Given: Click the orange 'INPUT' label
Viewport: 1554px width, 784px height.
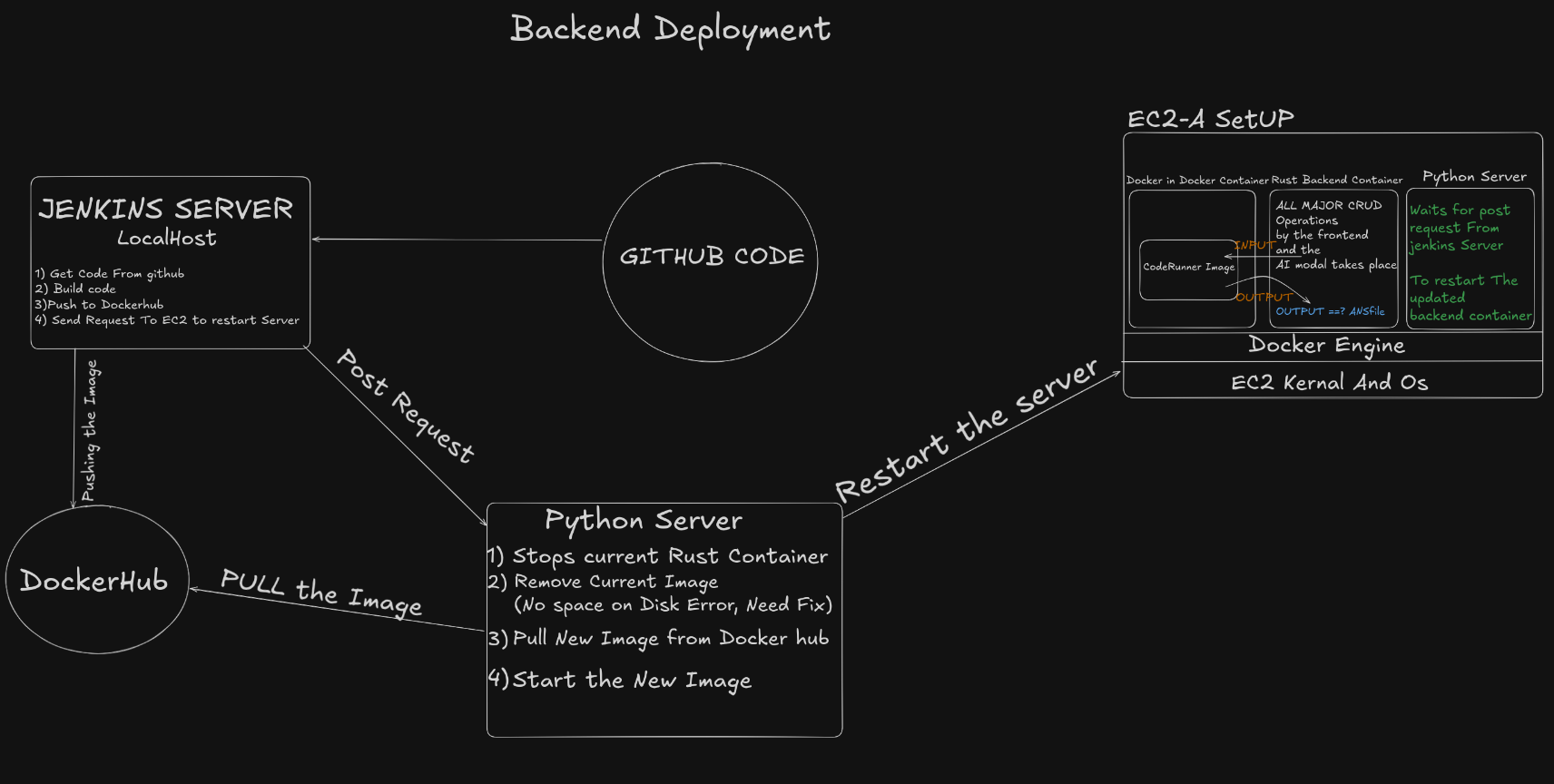Looking at the screenshot, I should [x=1254, y=245].
